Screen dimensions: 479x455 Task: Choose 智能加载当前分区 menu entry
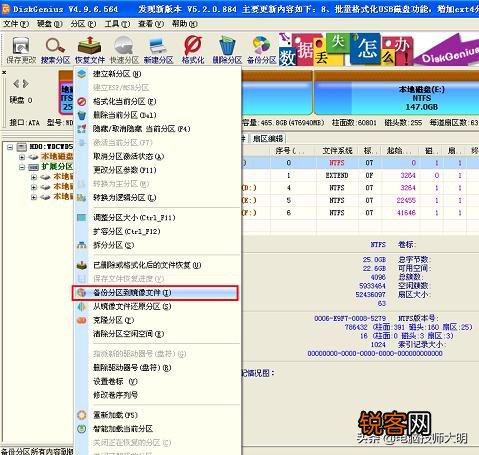(x=157, y=429)
